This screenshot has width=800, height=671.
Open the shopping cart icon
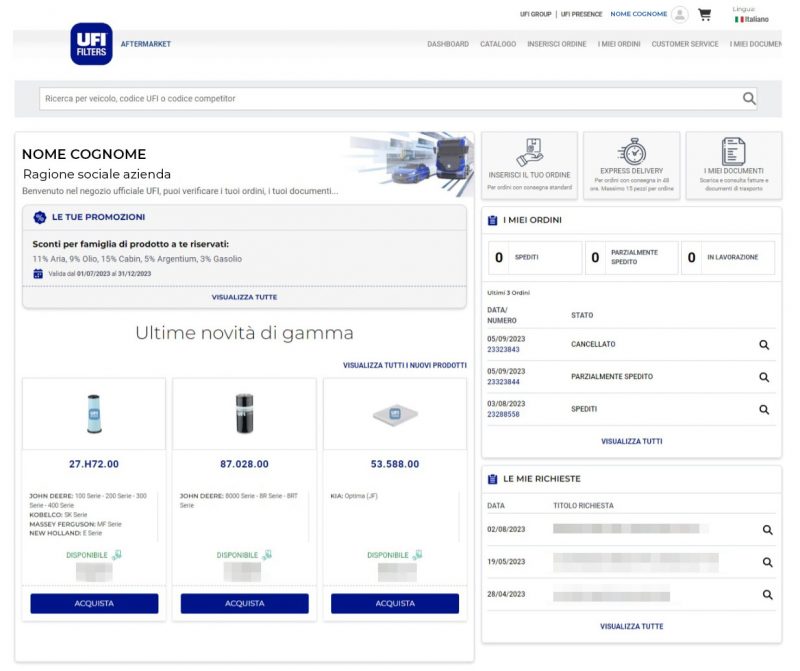pos(705,14)
